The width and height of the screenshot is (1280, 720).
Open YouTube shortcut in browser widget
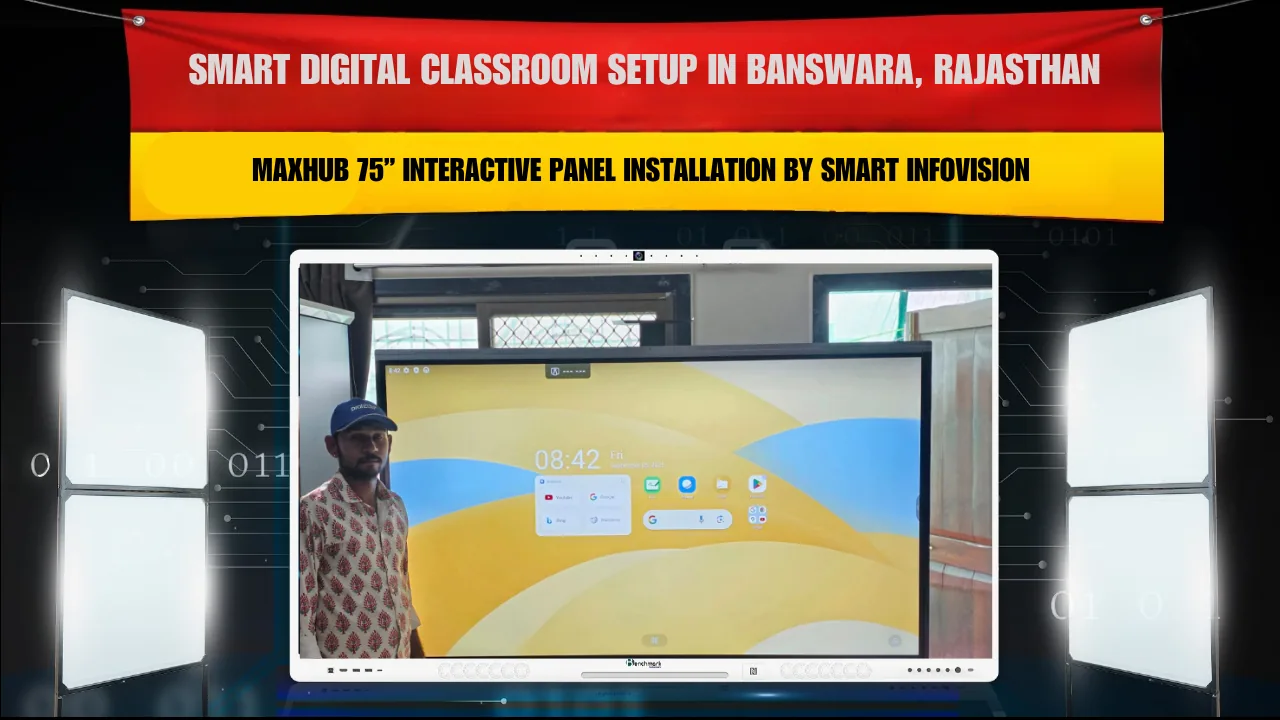pos(560,497)
